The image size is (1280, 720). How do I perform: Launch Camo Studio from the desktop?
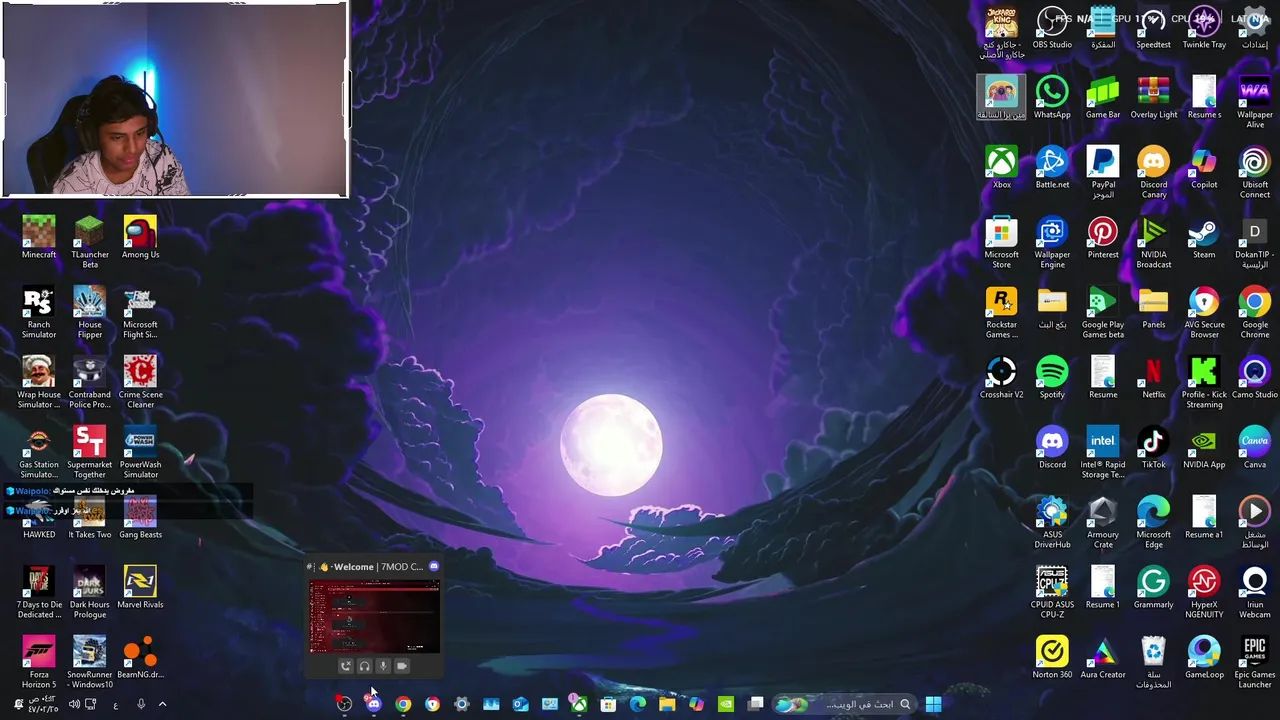click(1254, 377)
